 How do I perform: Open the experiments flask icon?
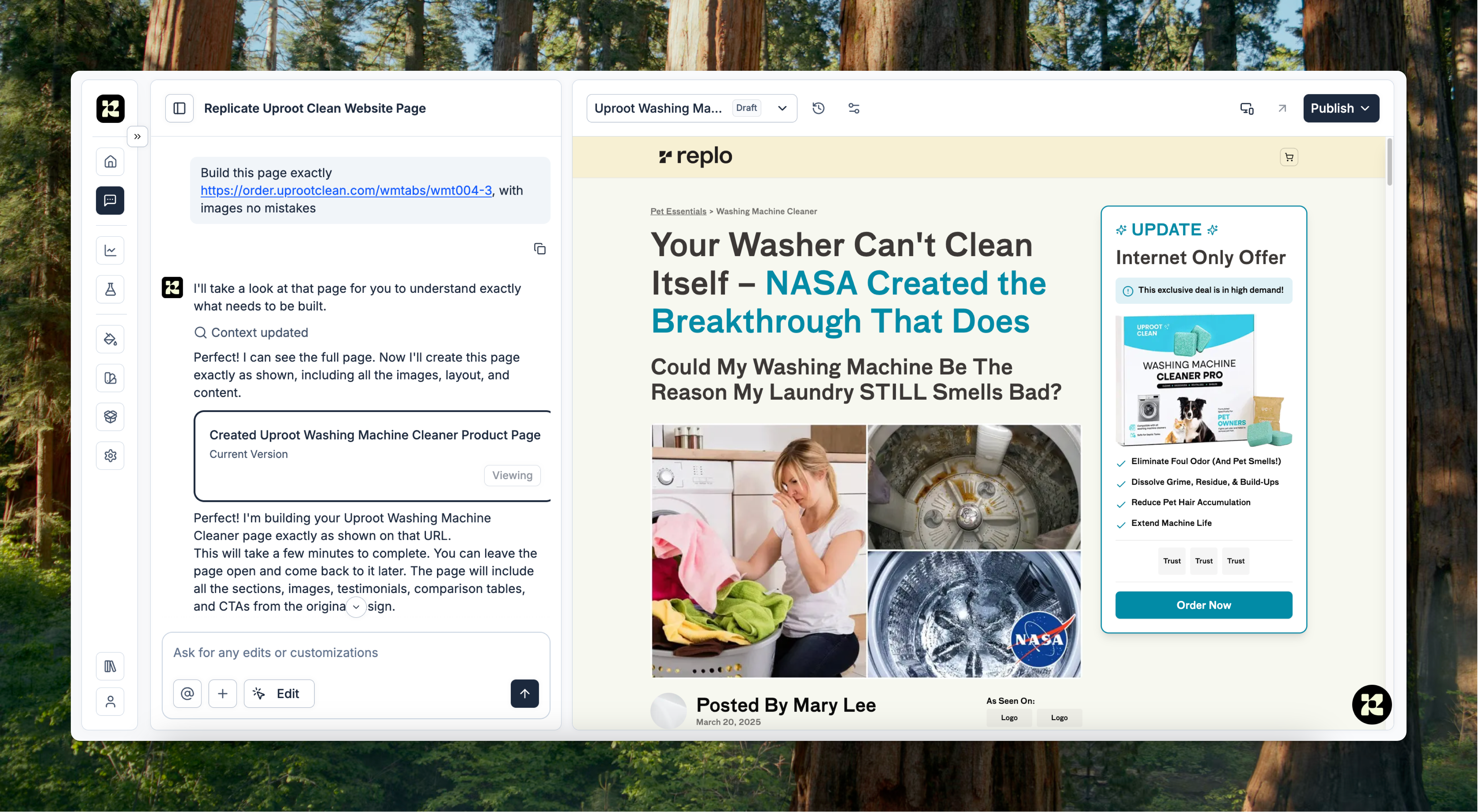click(x=110, y=289)
